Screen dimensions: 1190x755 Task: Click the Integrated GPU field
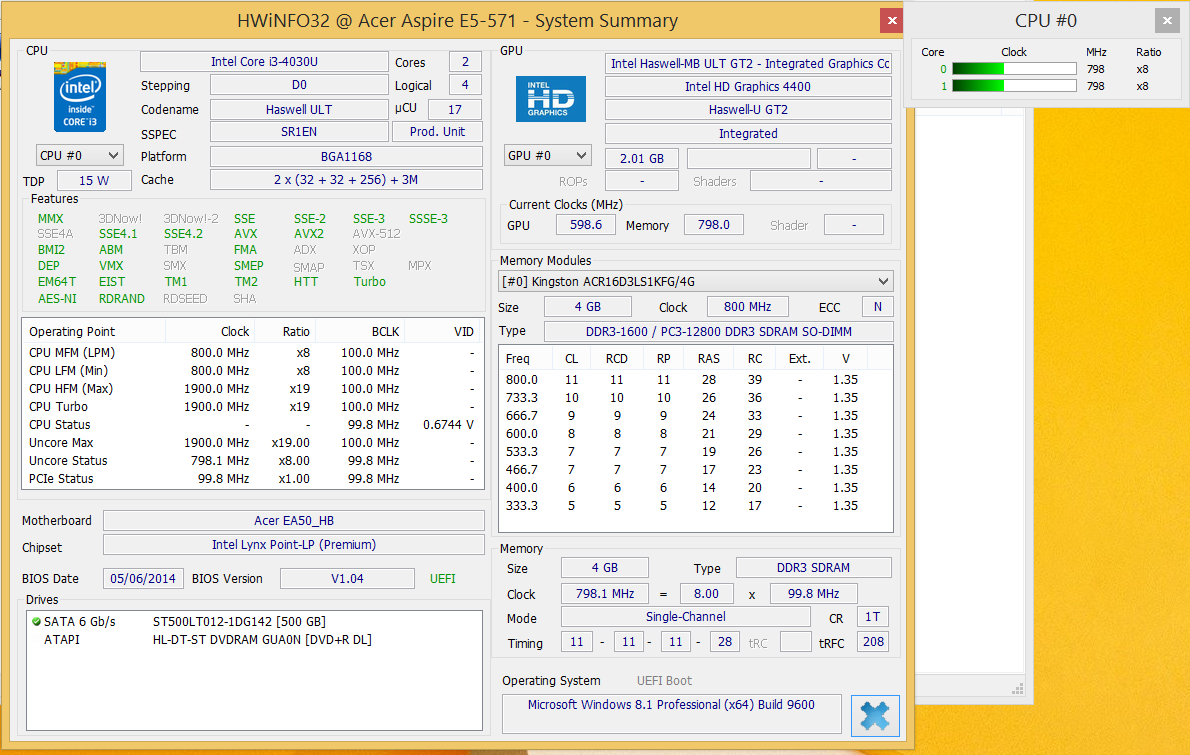748,134
